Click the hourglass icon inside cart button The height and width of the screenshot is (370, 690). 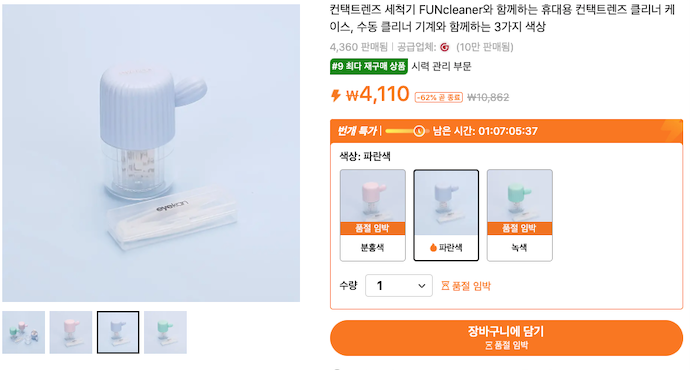click(488, 346)
